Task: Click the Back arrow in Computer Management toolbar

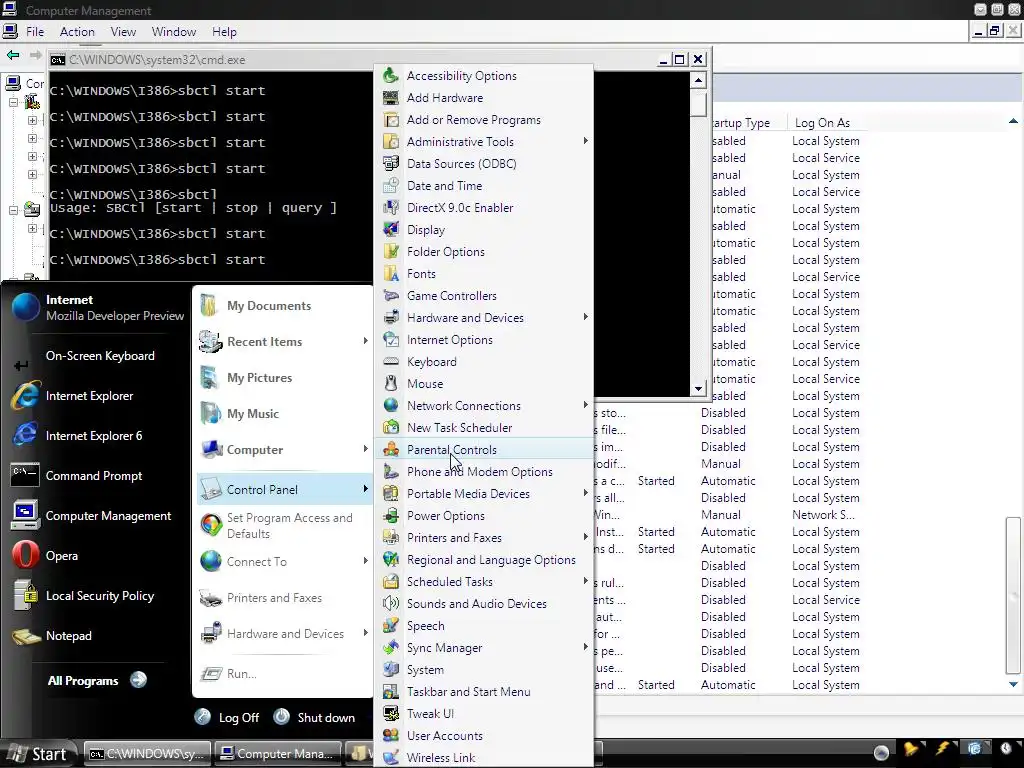Action: (x=13, y=56)
